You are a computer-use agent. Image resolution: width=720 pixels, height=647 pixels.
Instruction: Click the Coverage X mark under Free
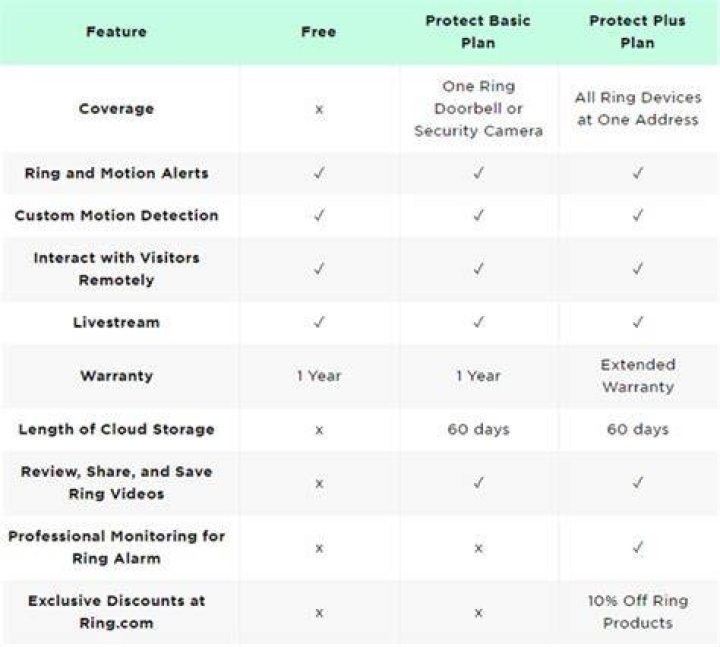click(x=319, y=109)
